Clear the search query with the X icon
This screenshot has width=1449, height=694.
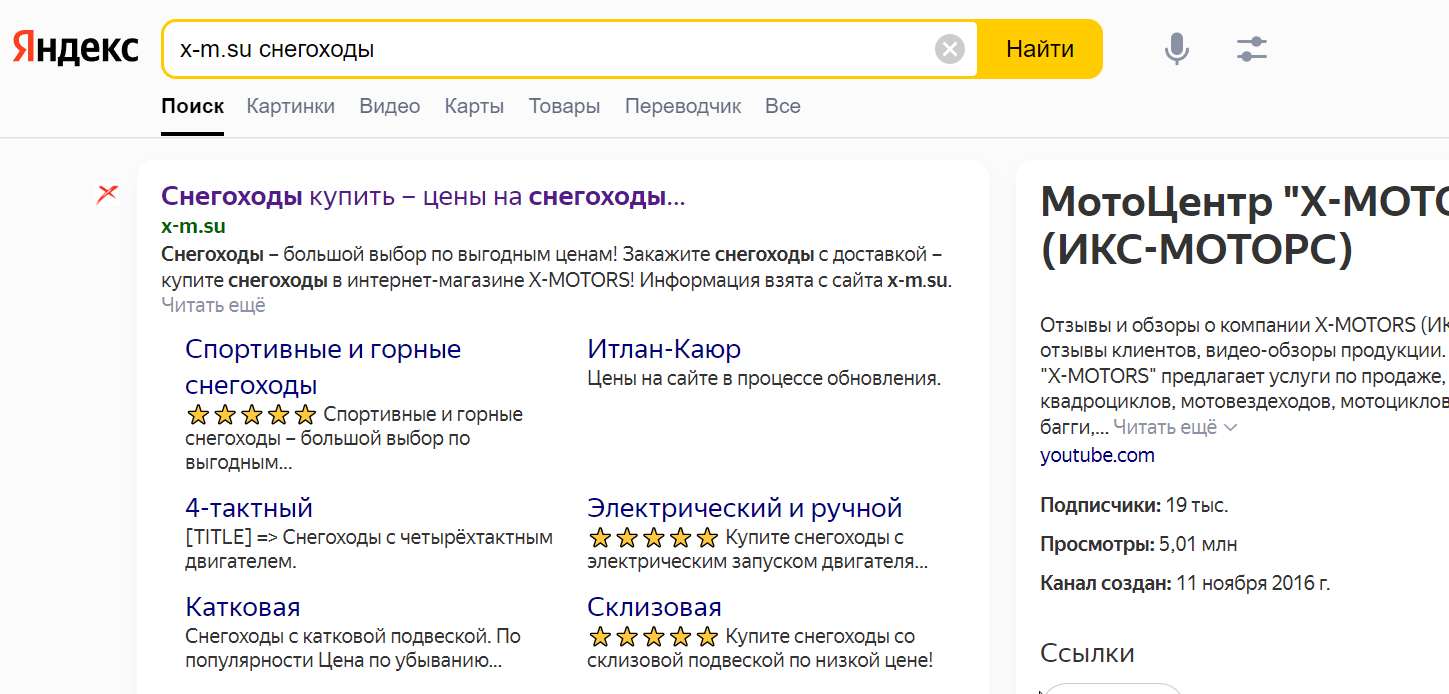pyautogui.click(x=950, y=49)
